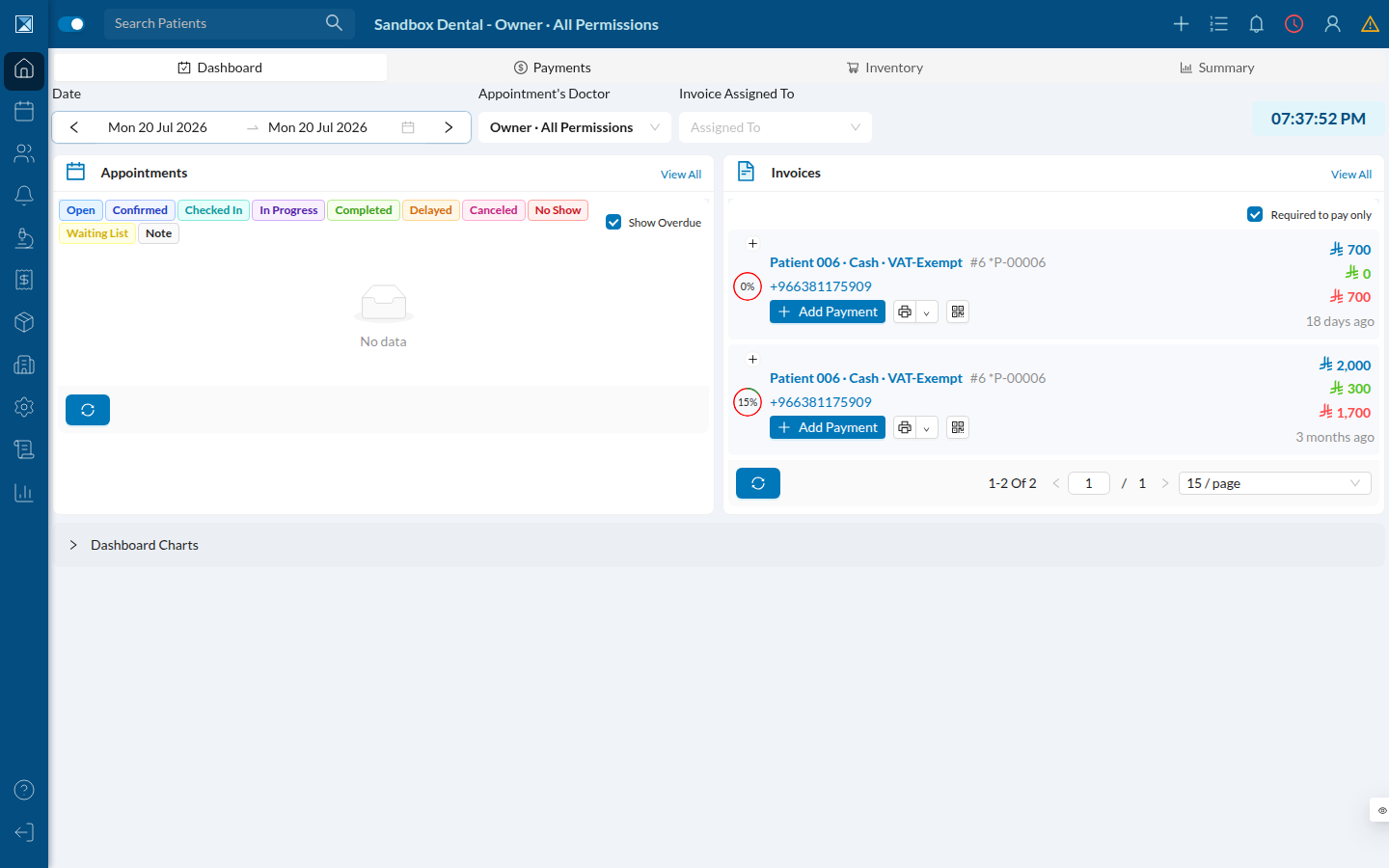Switch to the Payments tab
The width and height of the screenshot is (1389, 868).
[x=553, y=68]
